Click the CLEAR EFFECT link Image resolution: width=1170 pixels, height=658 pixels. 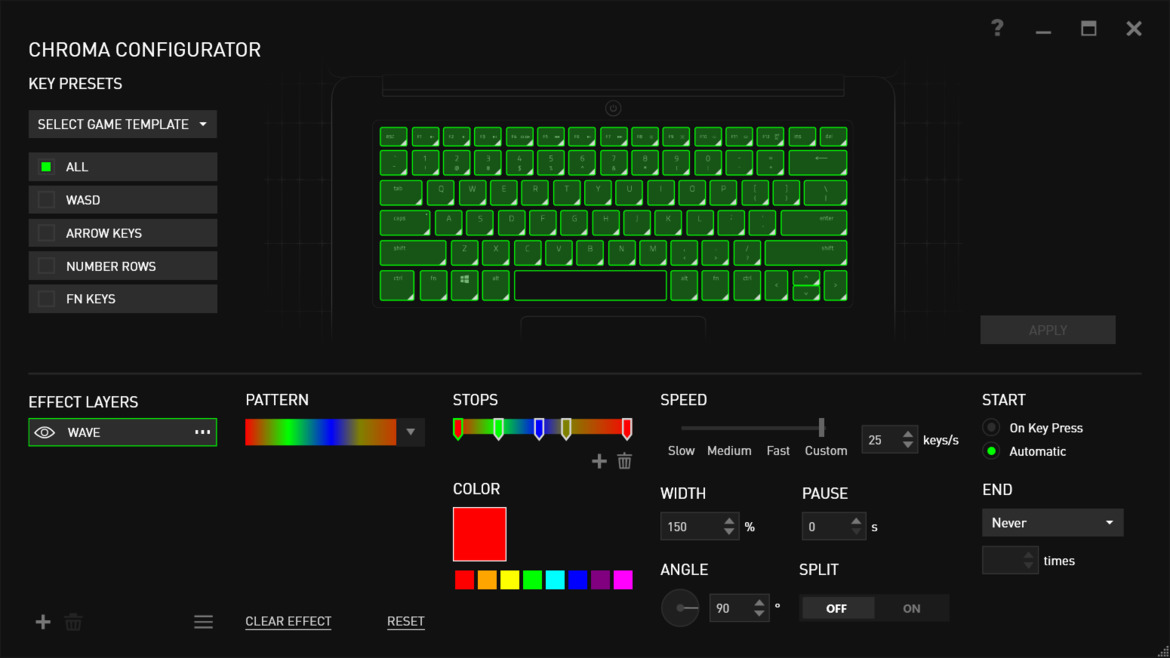click(288, 621)
